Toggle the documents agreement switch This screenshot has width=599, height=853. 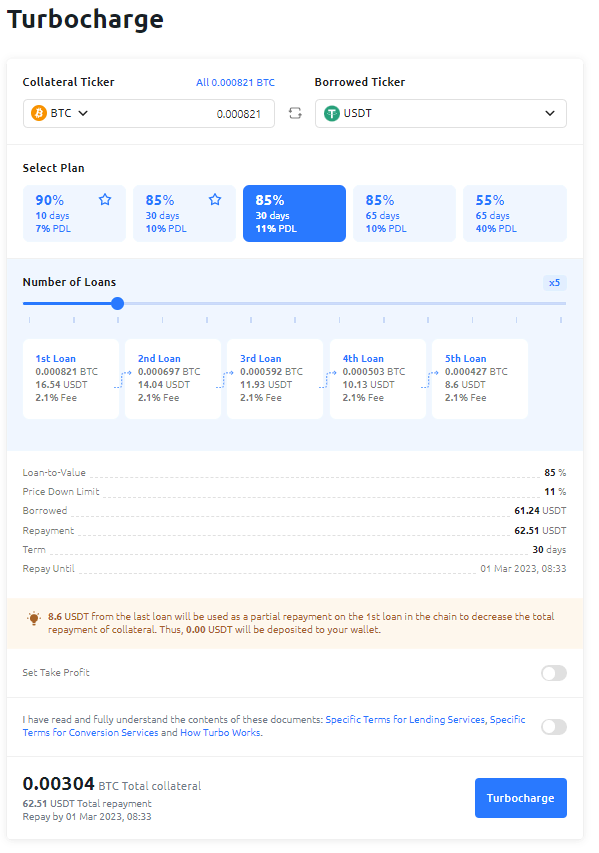pyautogui.click(x=554, y=727)
